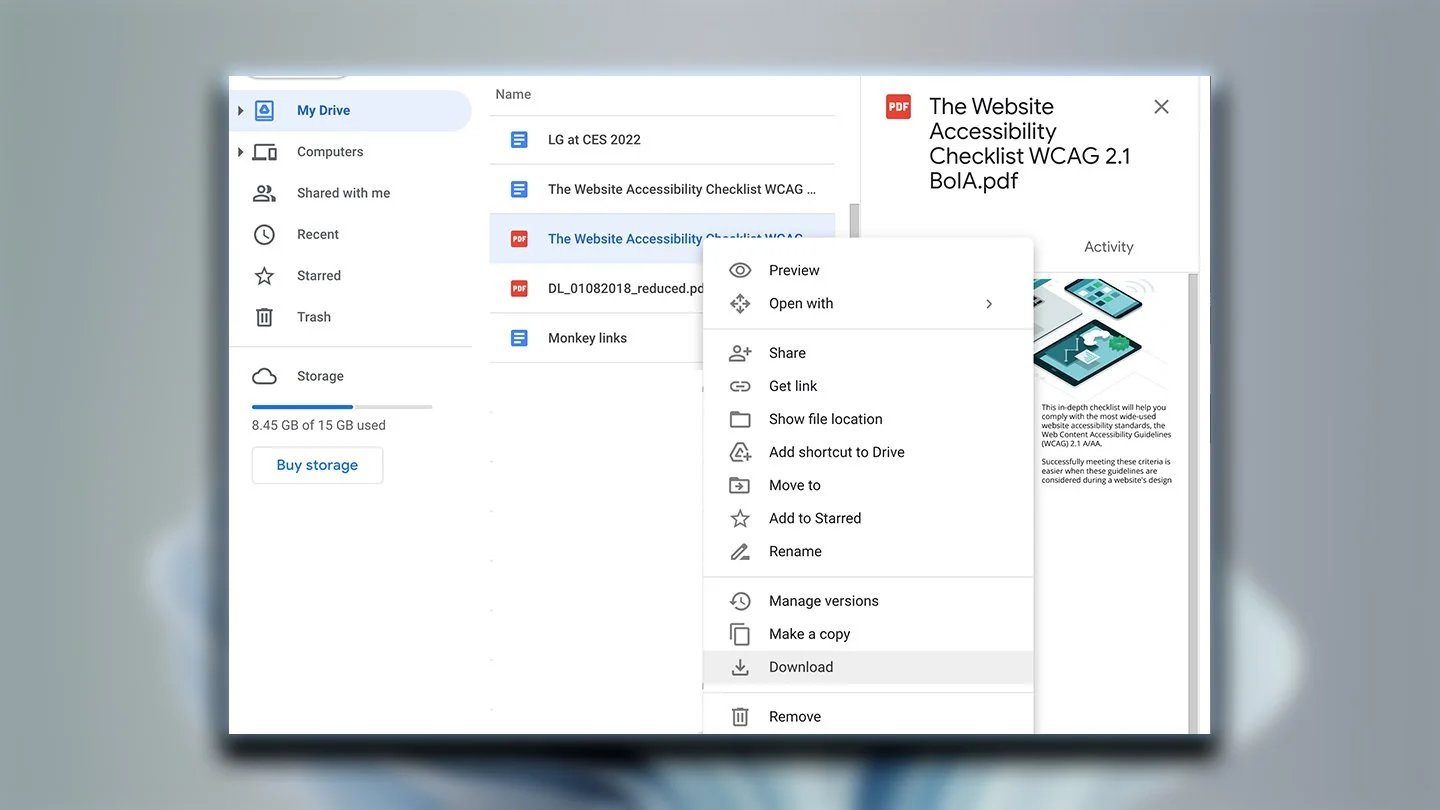This screenshot has width=1440, height=810.
Task: Click the Move to folder-arrow icon
Action: [740, 485]
